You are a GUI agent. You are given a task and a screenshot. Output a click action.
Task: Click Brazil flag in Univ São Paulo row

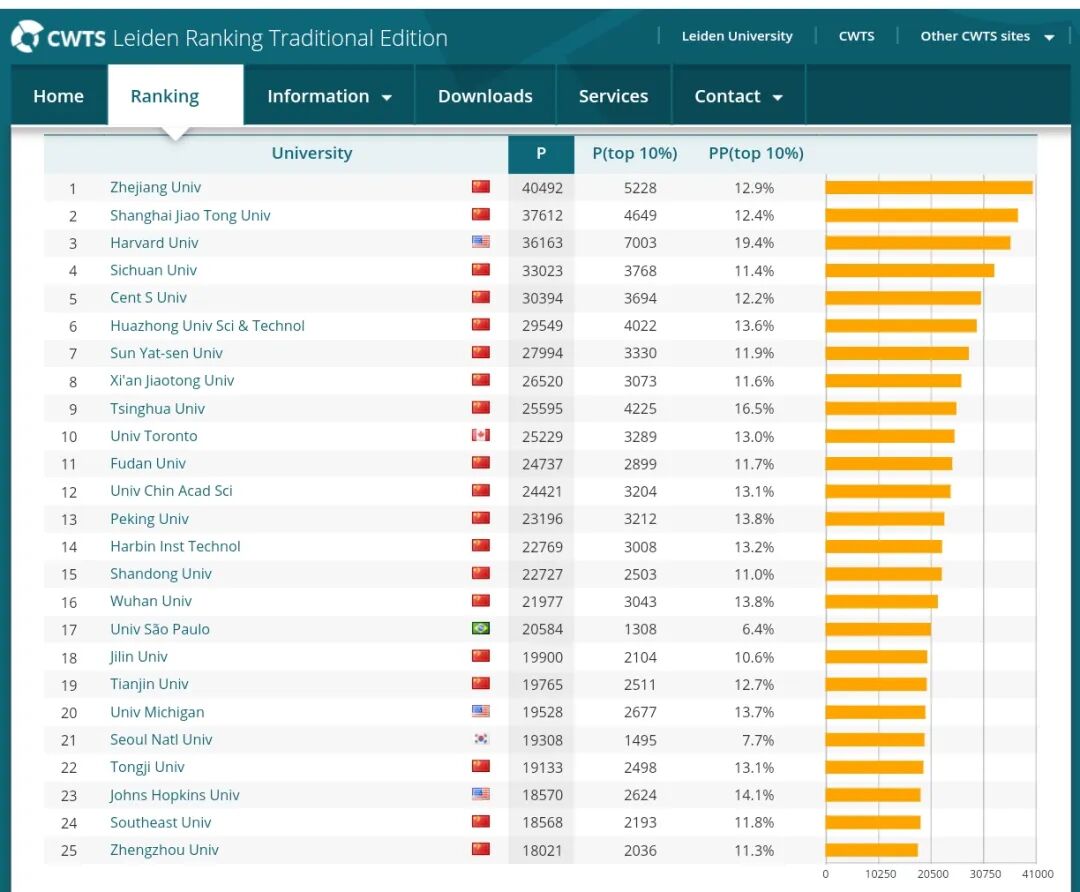(481, 628)
